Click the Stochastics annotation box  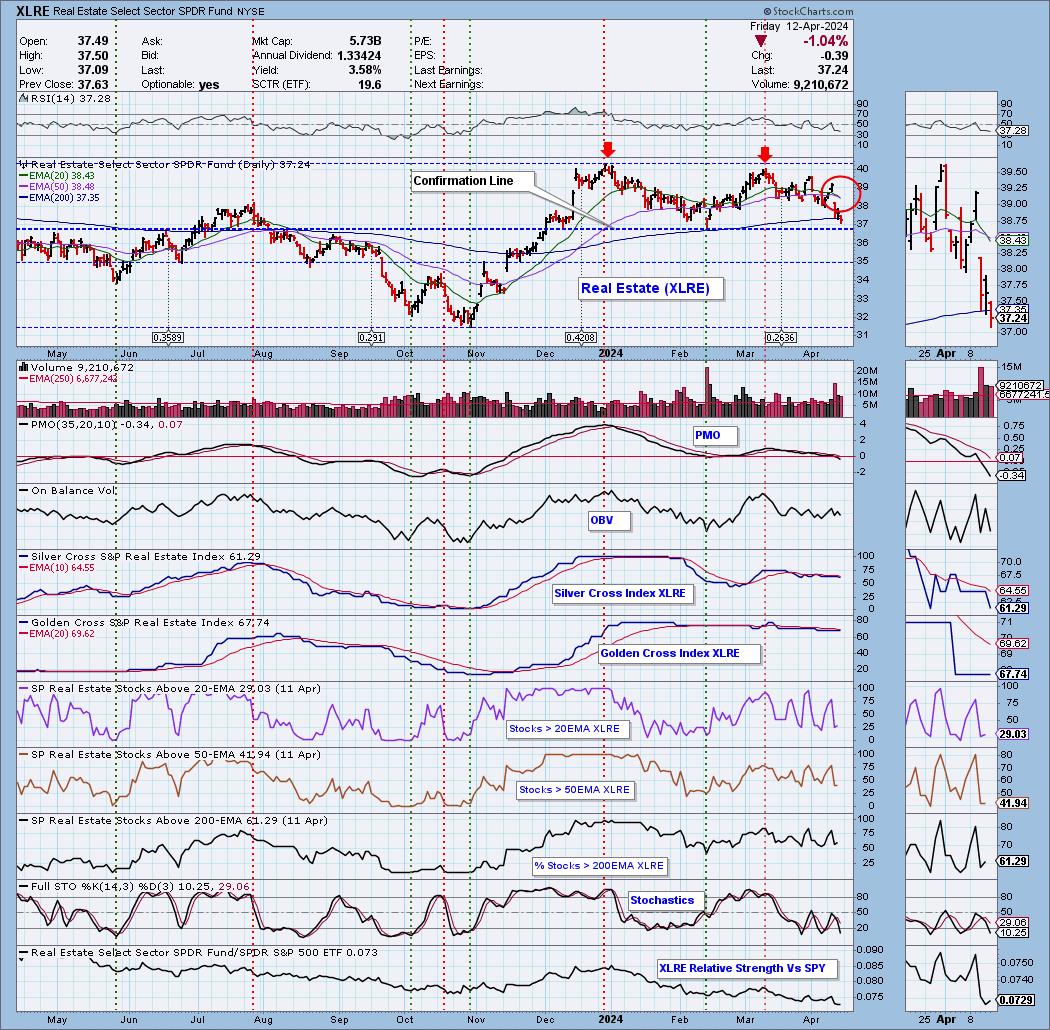tap(666, 900)
